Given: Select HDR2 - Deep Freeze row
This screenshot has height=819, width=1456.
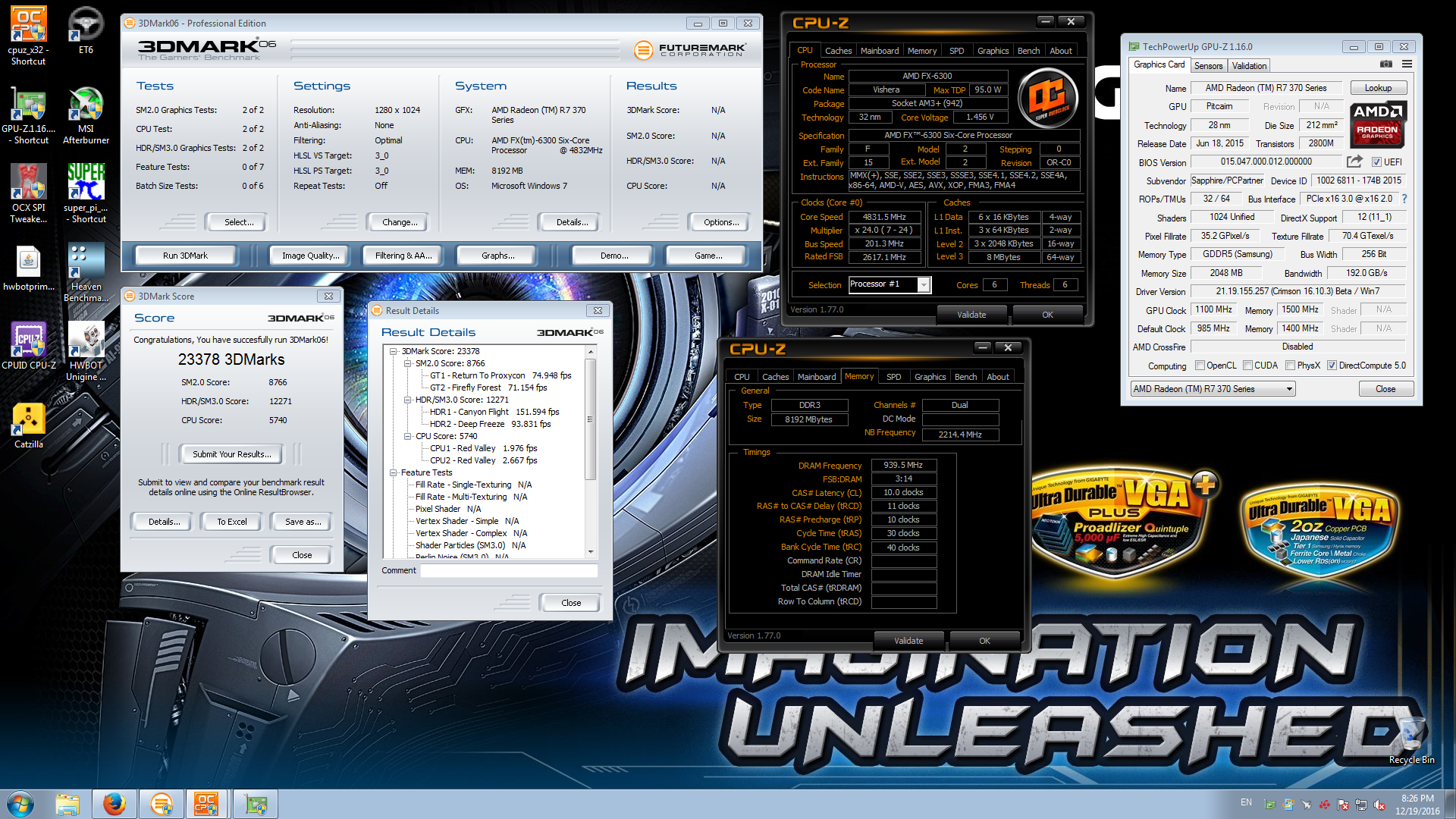Looking at the screenshot, I should [x=490, y=424].
